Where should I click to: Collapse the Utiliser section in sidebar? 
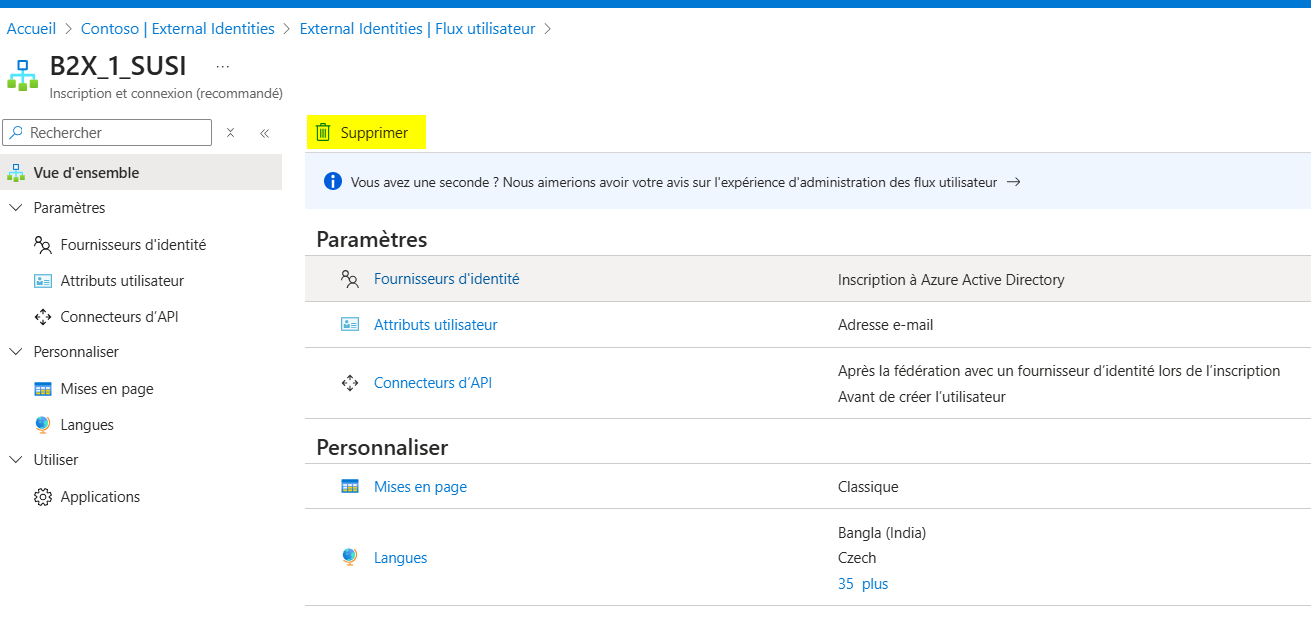tap(15, 460)
